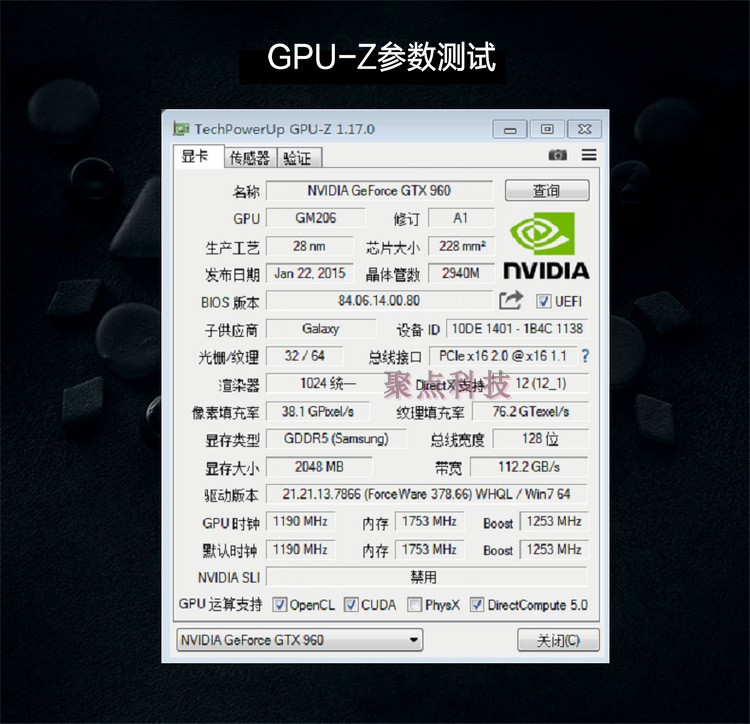Click the 112.2 GB/s bandwidth value
This screenshot has height=724, width=750.
coord(529,466)
